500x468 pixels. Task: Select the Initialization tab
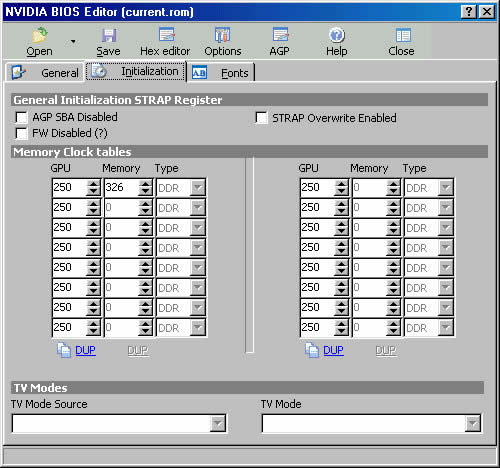pos(136,71)
